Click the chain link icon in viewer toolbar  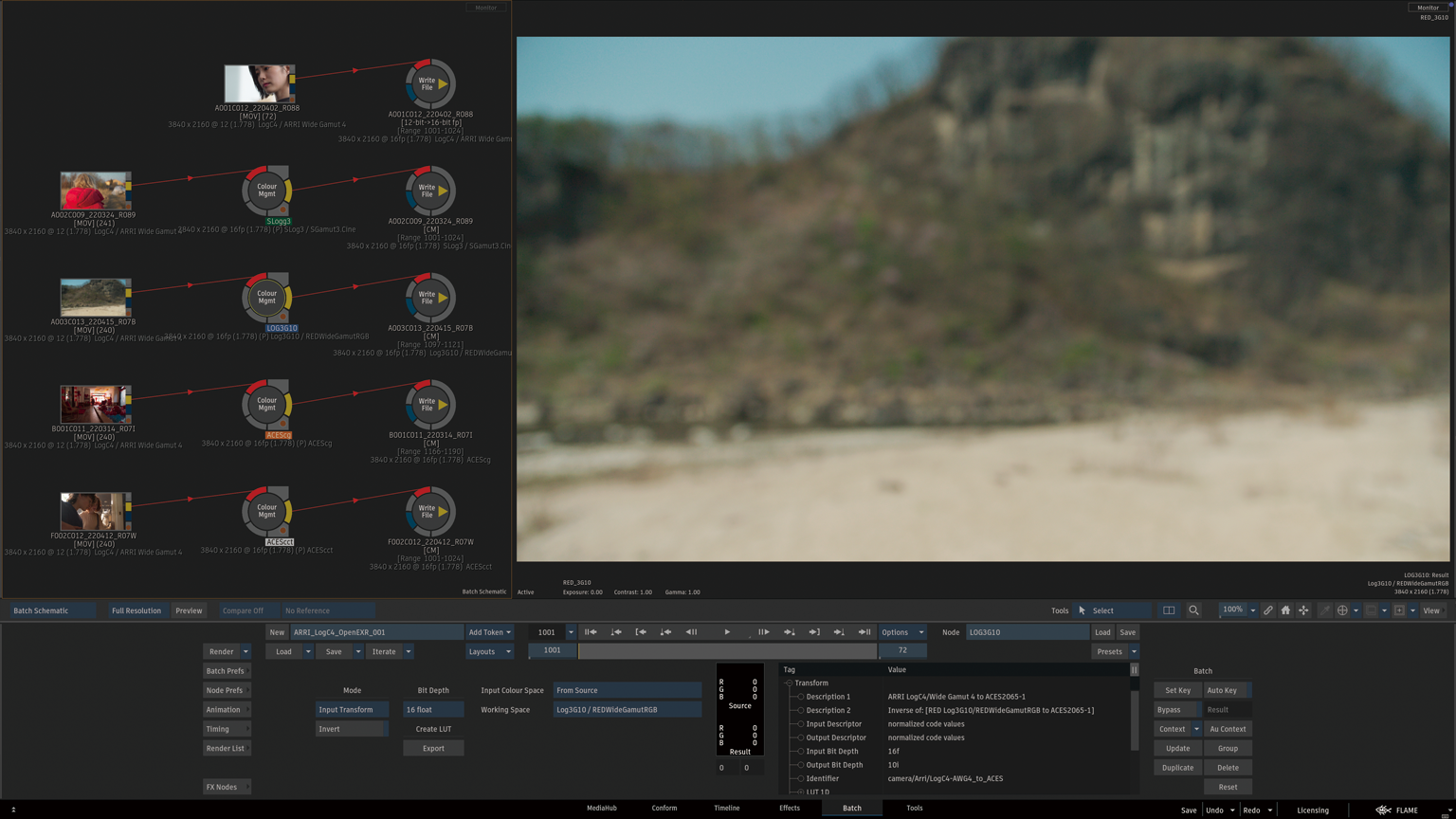point(1267,610)
